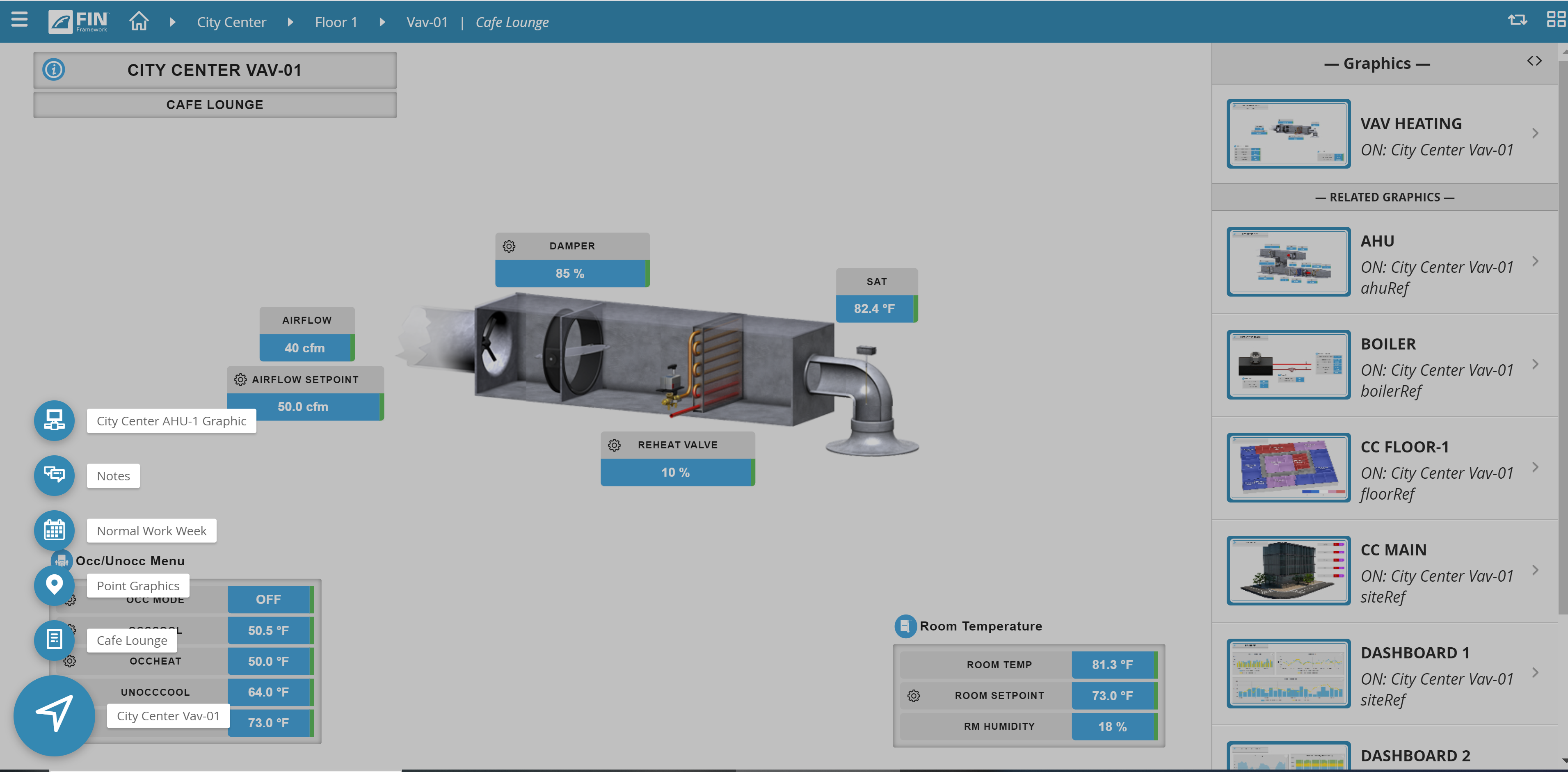Open gear settings next to DAMPER
The image size is (1568, 772).
(509, 245)
